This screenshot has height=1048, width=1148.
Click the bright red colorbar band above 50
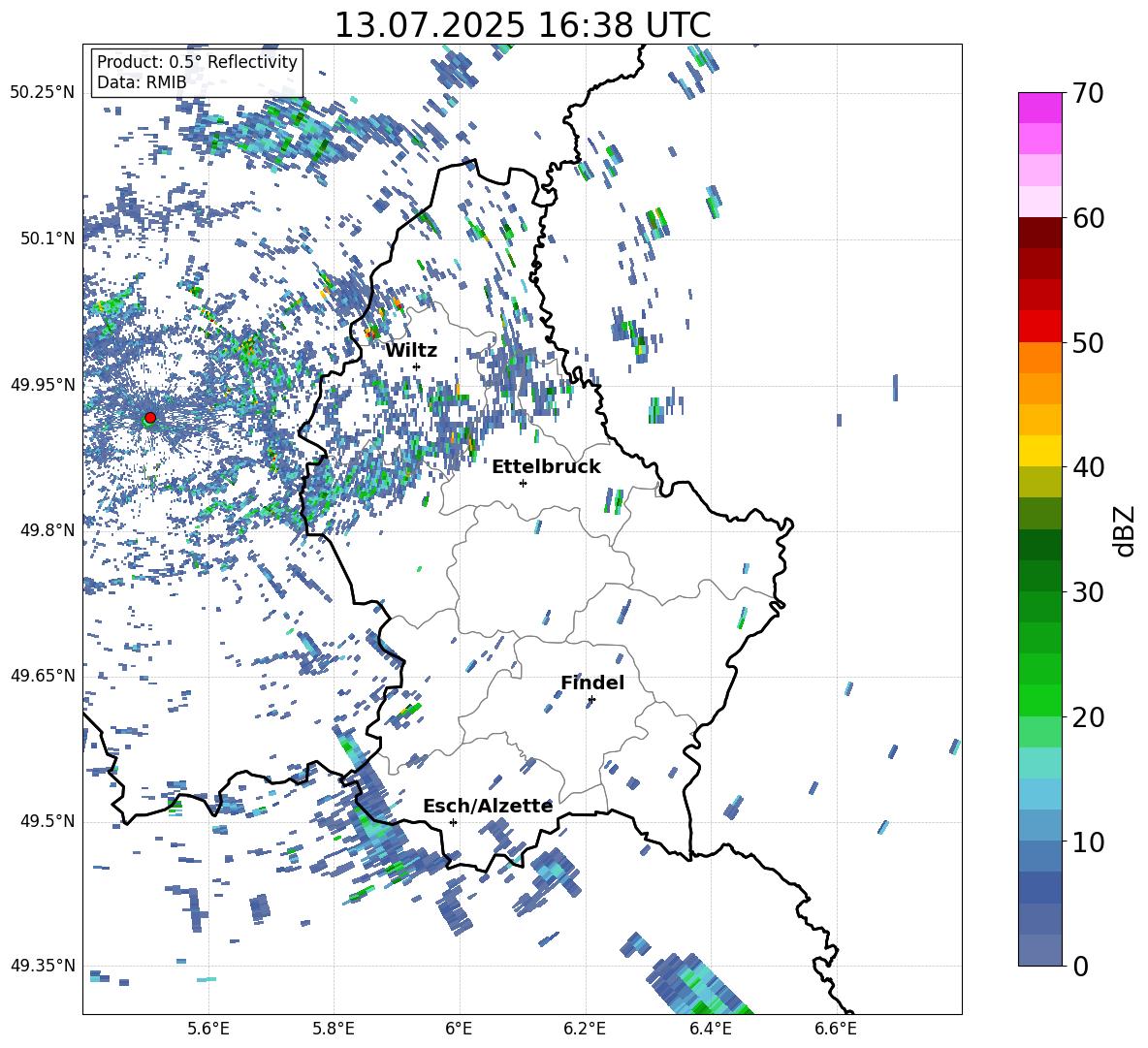click(x=1039, y=327)
